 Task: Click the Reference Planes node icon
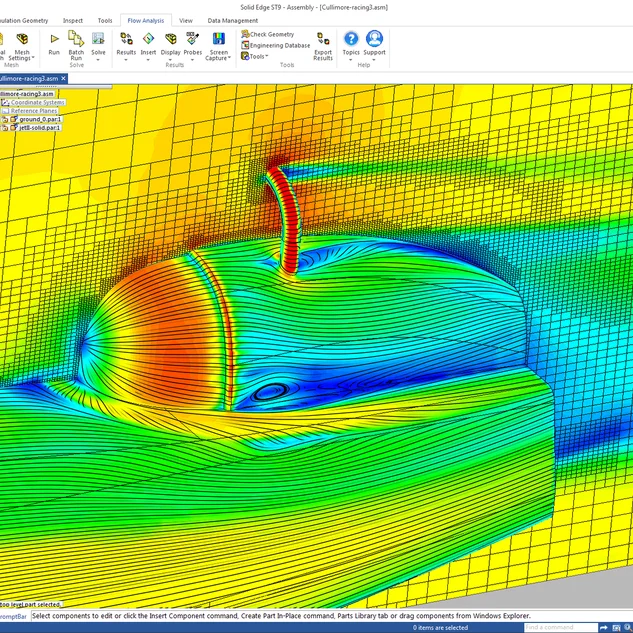pyautogui.click(x=5, y=111)
